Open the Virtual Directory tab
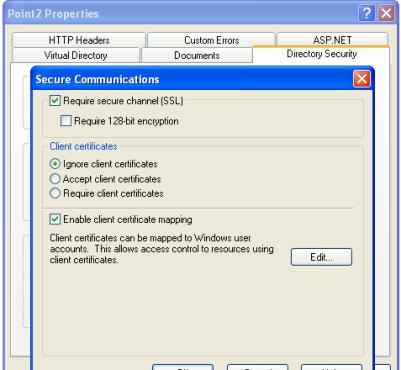401x370 pixels. point(76,55)
